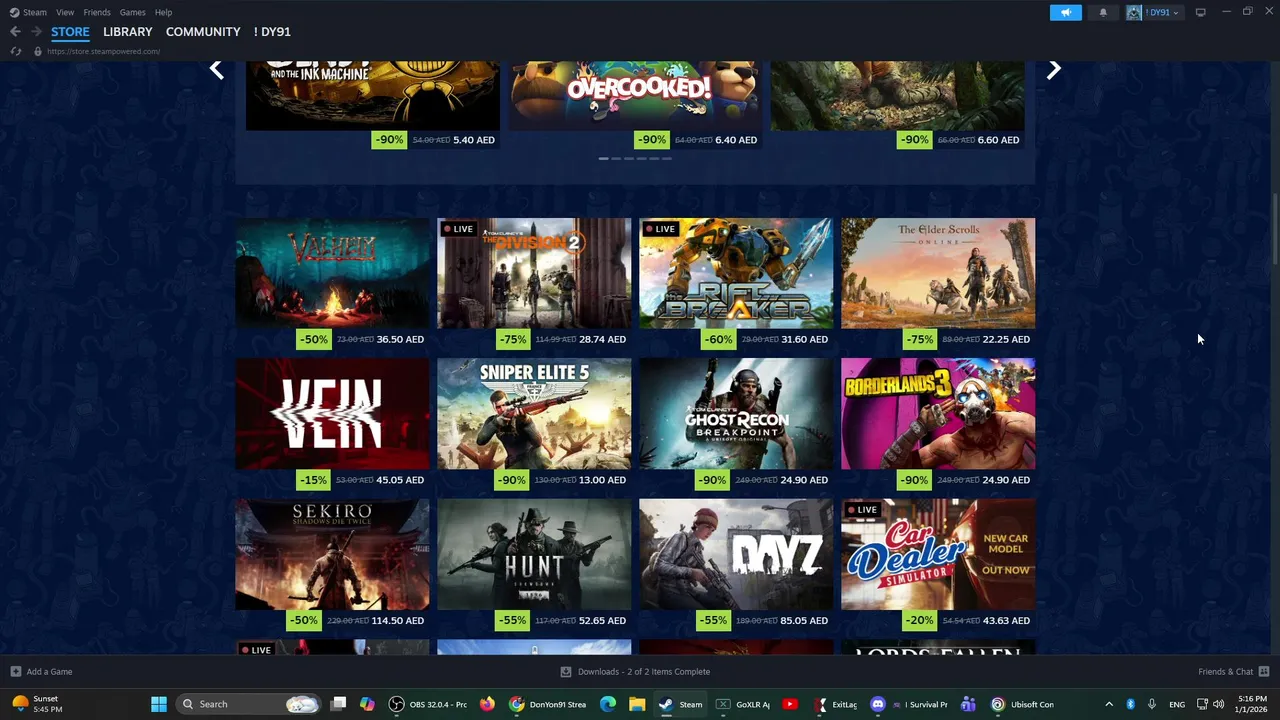Enter Big Picture mode via monitor icon
1280x720 pixels.
tap(1200, 12)
